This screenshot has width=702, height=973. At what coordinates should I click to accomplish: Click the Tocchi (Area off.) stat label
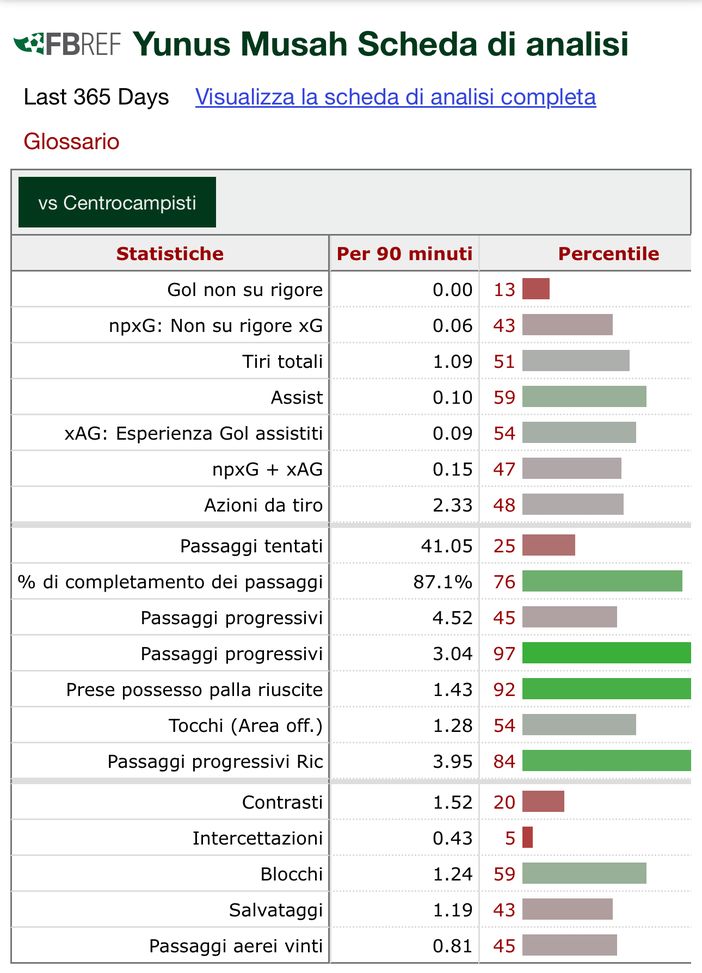click(x=246, y=726)
